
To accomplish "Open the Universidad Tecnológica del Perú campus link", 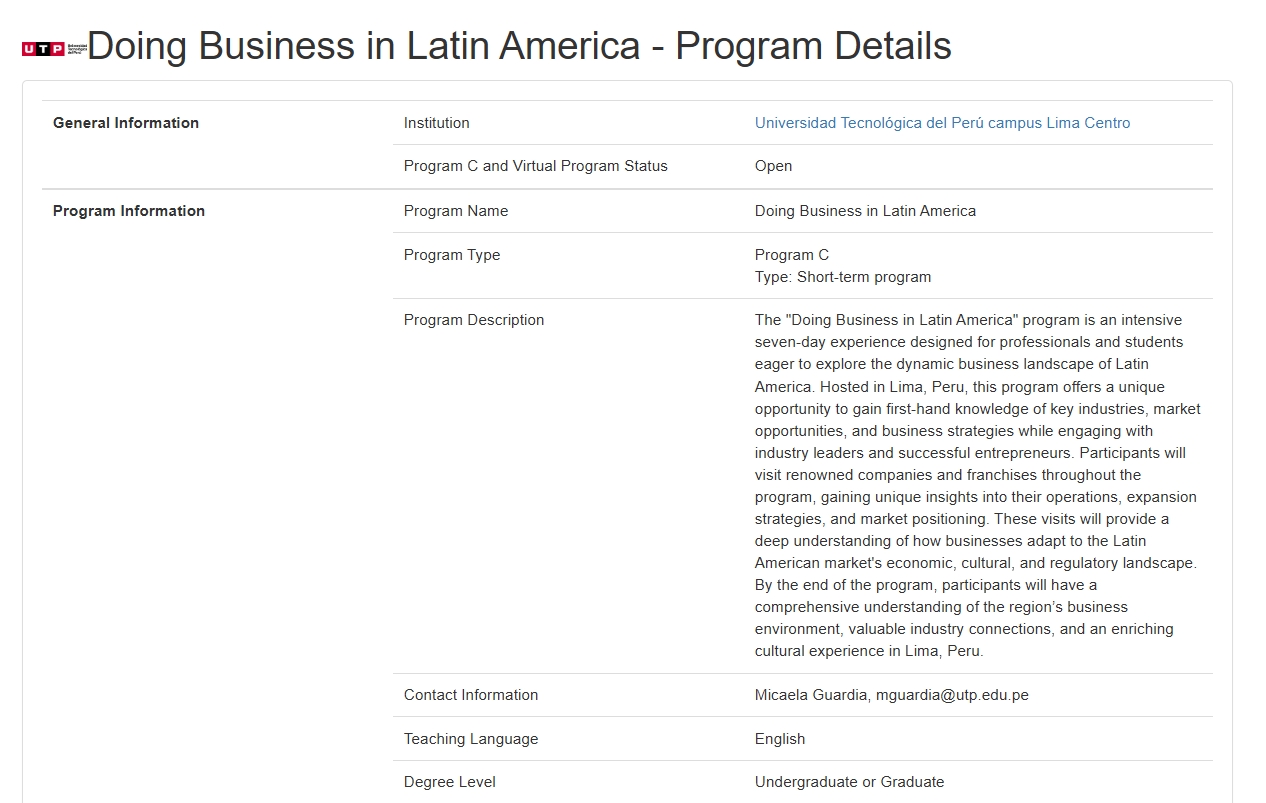I will coord(942,123).
